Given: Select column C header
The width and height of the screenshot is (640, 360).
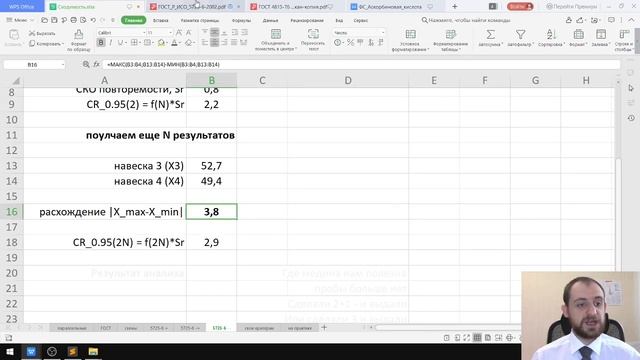Looking at the screenshot, I should point(262,80).
